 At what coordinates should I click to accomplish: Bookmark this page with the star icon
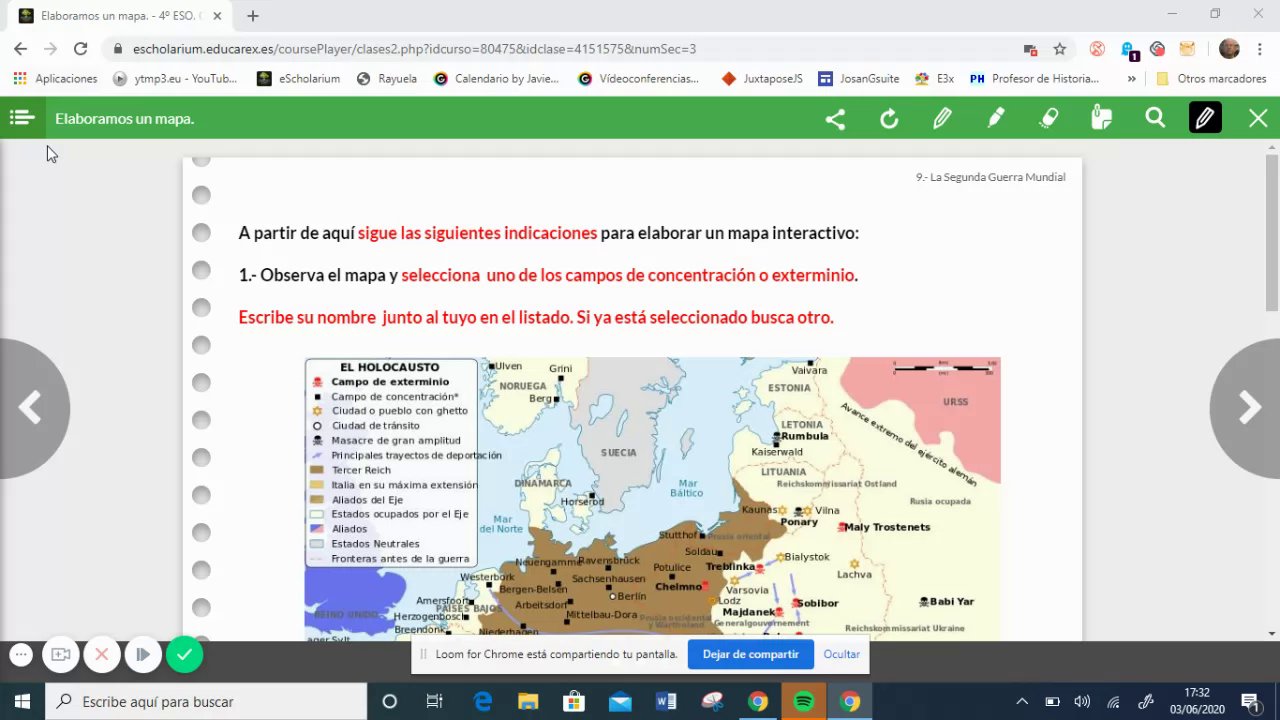tap(1060, 49)
